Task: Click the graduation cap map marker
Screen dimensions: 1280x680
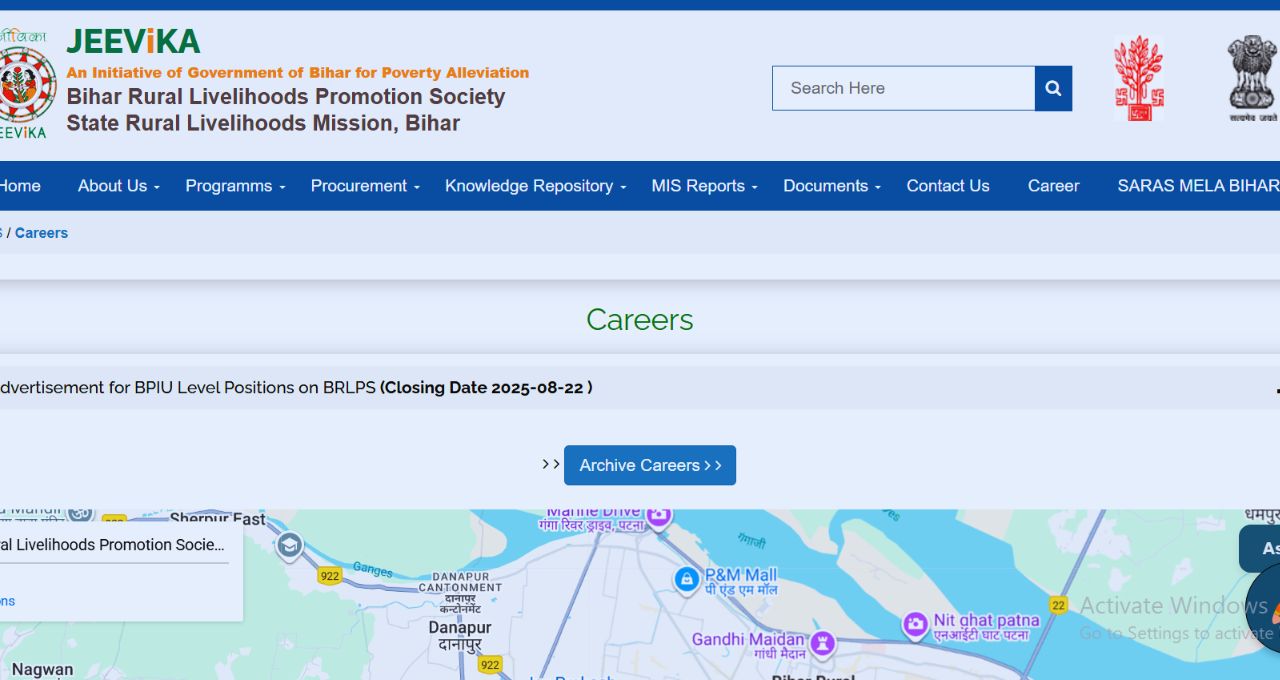Action: pyautogui.click(x=289, y=546)
